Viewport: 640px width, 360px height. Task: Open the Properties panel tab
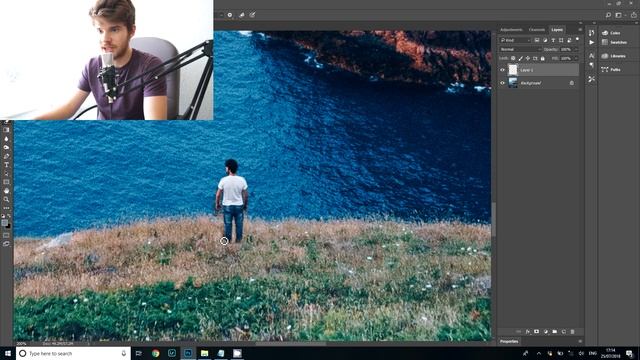(509, 341)
